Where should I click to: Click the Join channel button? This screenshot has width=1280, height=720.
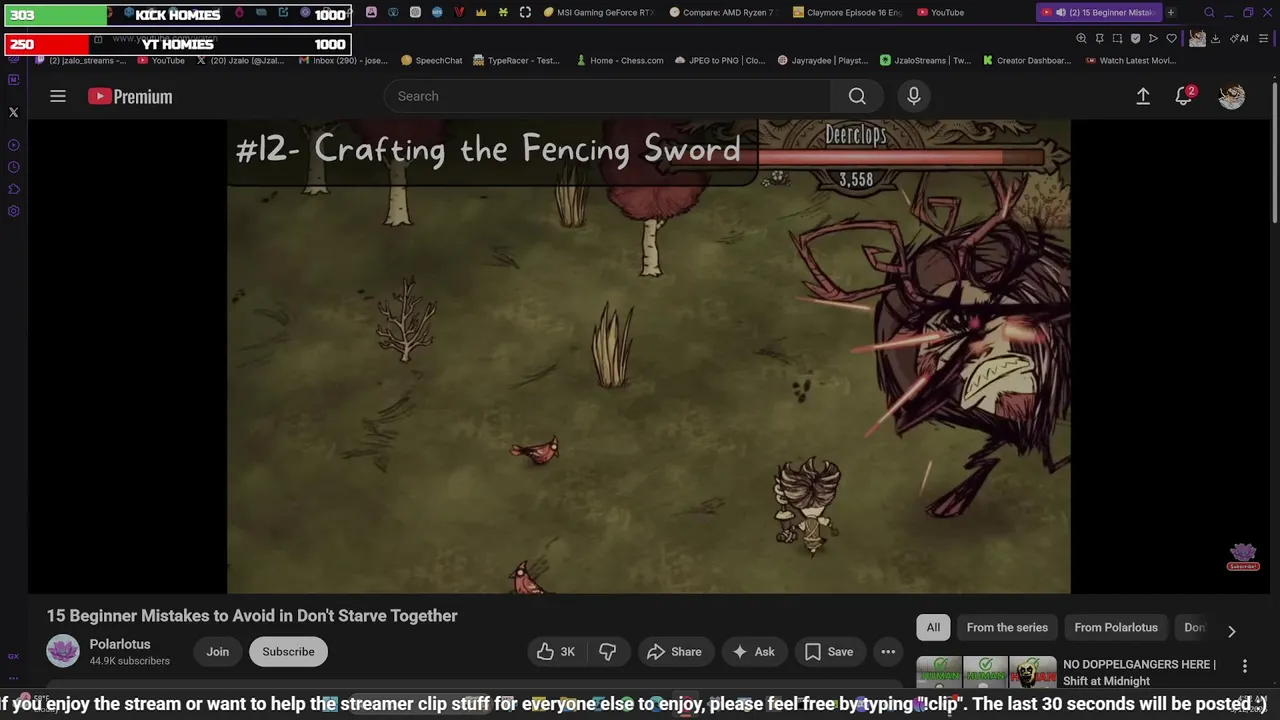click(x=218, y=652)
